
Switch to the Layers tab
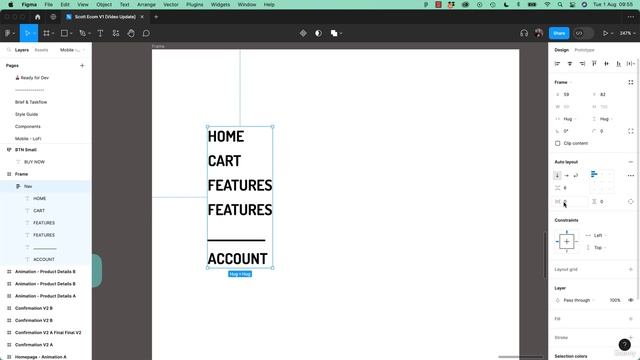[22, 50]
